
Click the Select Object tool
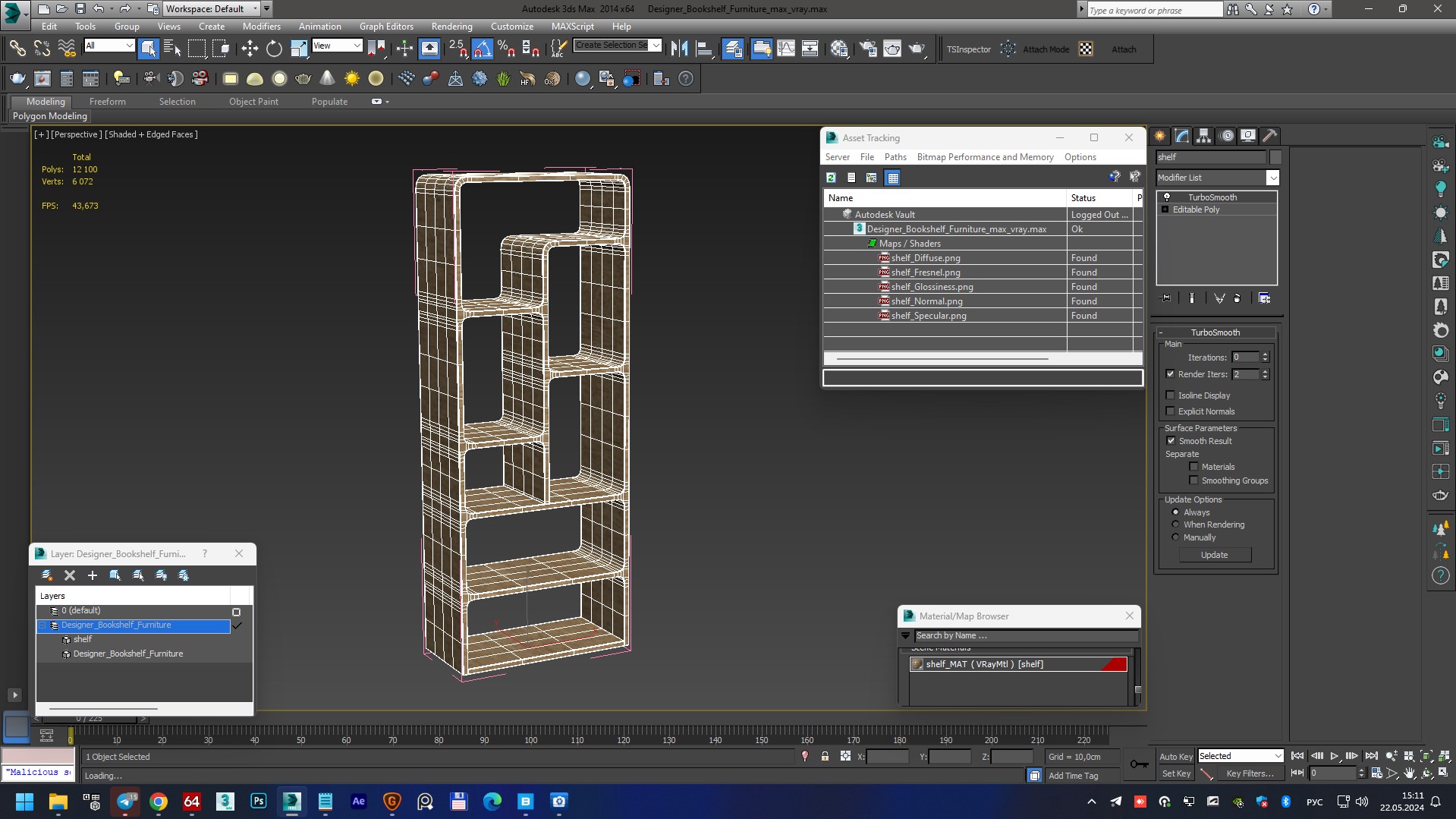click(149, 49)
